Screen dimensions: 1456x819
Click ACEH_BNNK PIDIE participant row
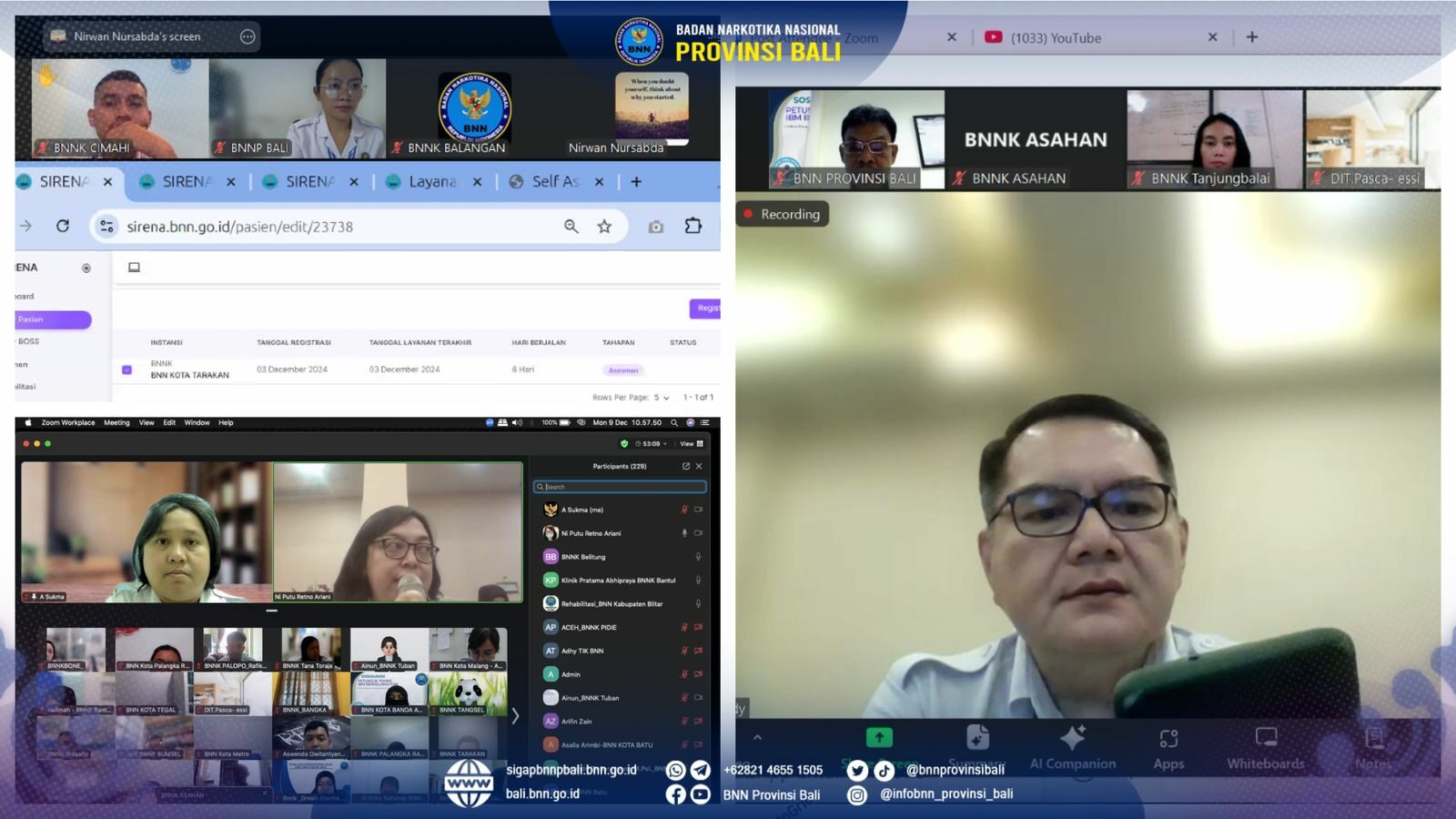620,627
